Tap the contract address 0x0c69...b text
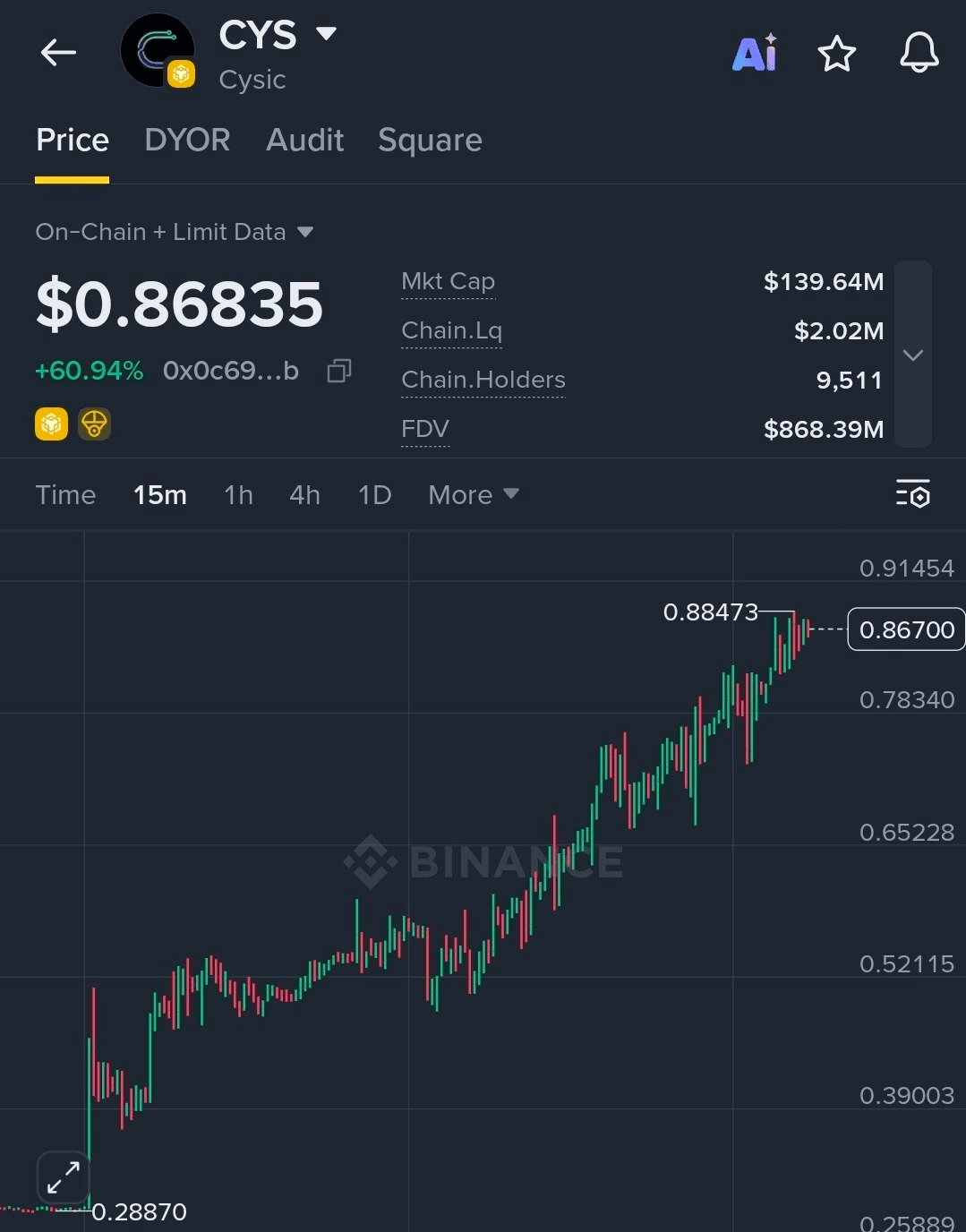The height and width of the screenshot is (1232, 966). (231, 370)
